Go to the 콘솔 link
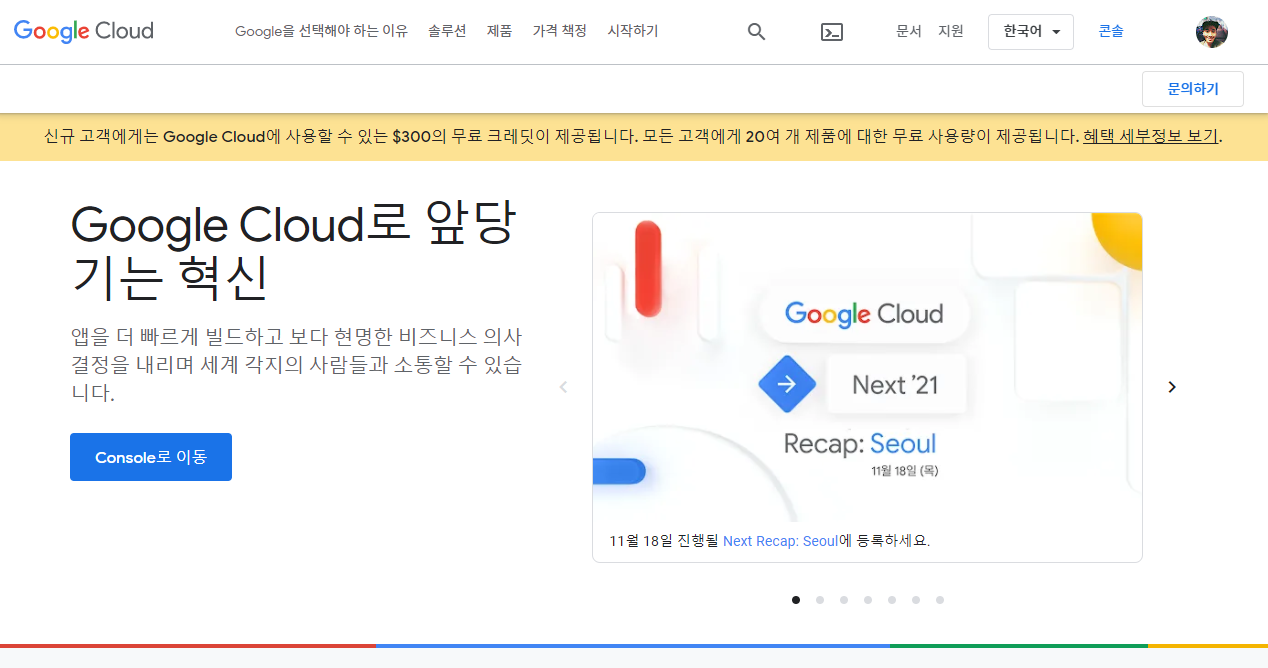The image size is (1268, 668). [x=1110, y=31]
